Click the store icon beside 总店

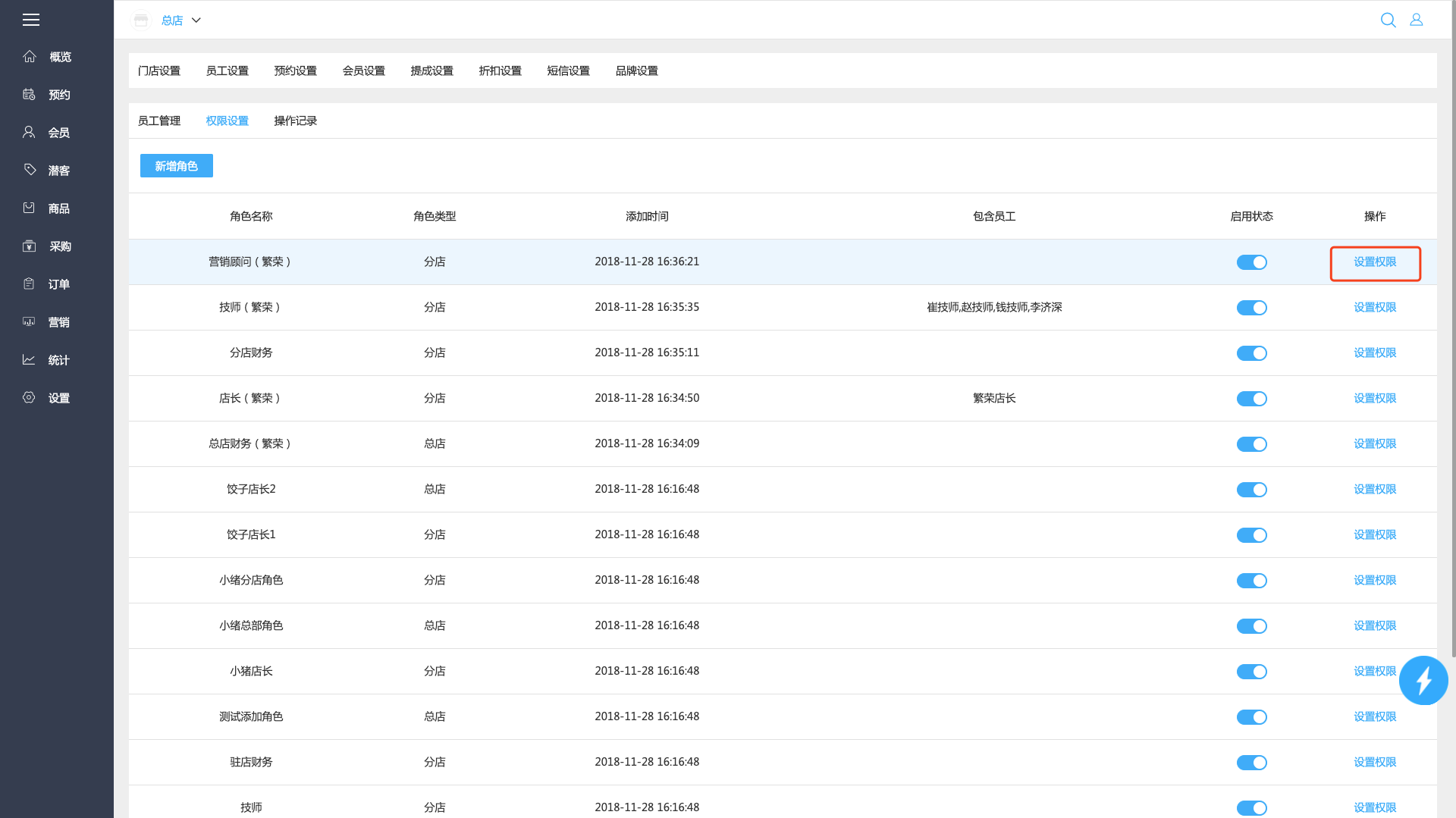[x=141, y=20]
